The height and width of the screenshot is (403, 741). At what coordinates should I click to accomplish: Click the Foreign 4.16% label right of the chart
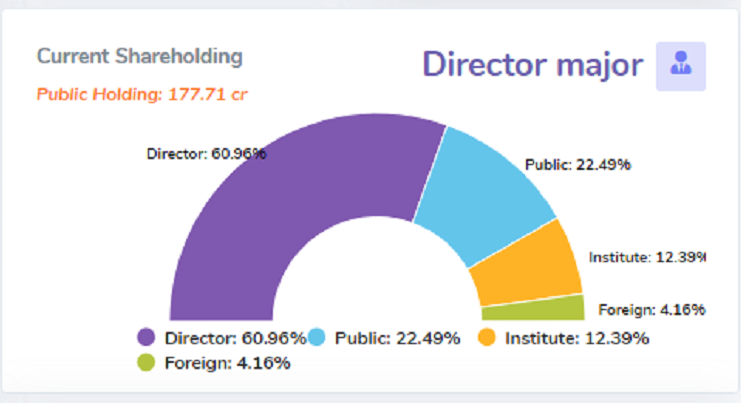[651, 308]
